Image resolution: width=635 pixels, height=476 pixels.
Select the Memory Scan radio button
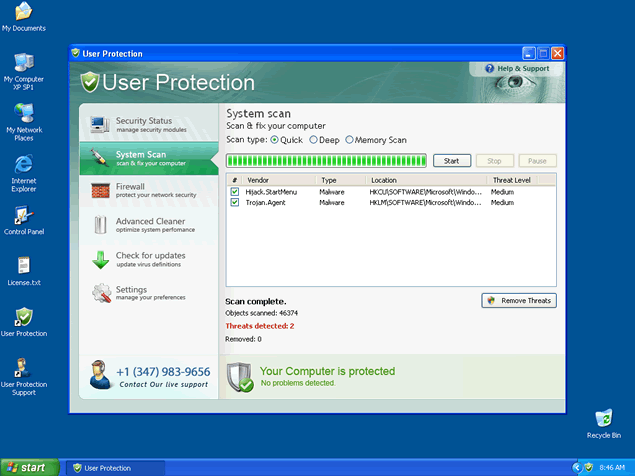(349, 140)
